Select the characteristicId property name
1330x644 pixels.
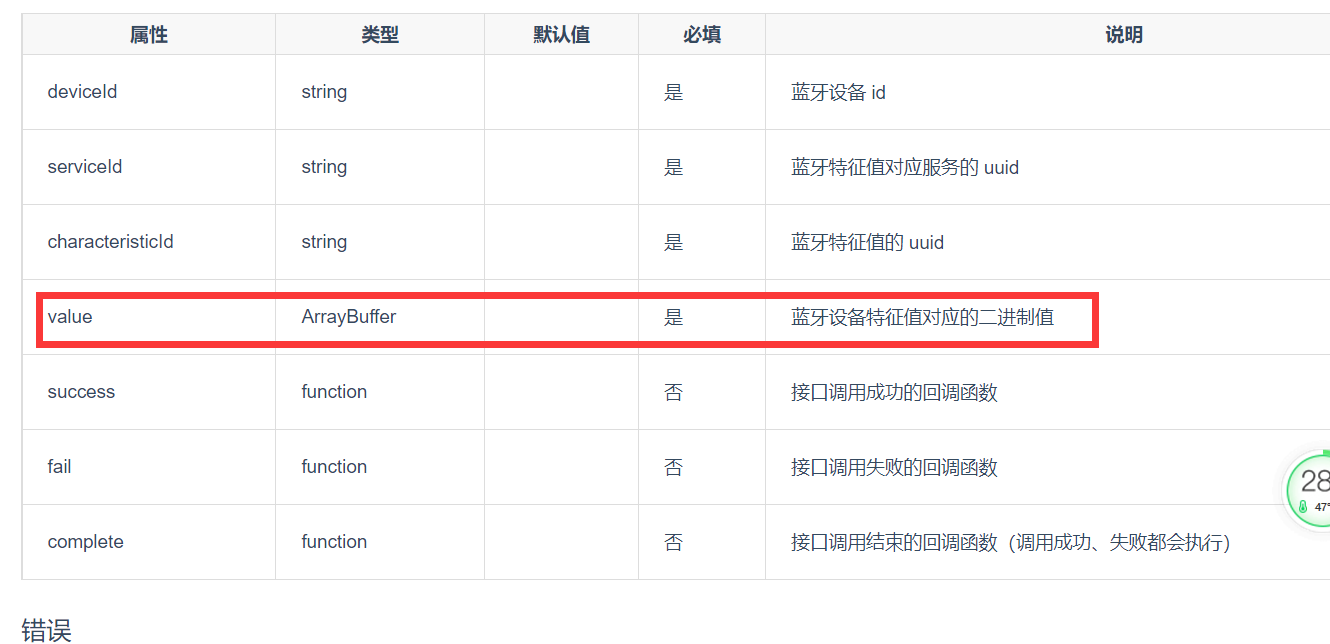point(110,242)
